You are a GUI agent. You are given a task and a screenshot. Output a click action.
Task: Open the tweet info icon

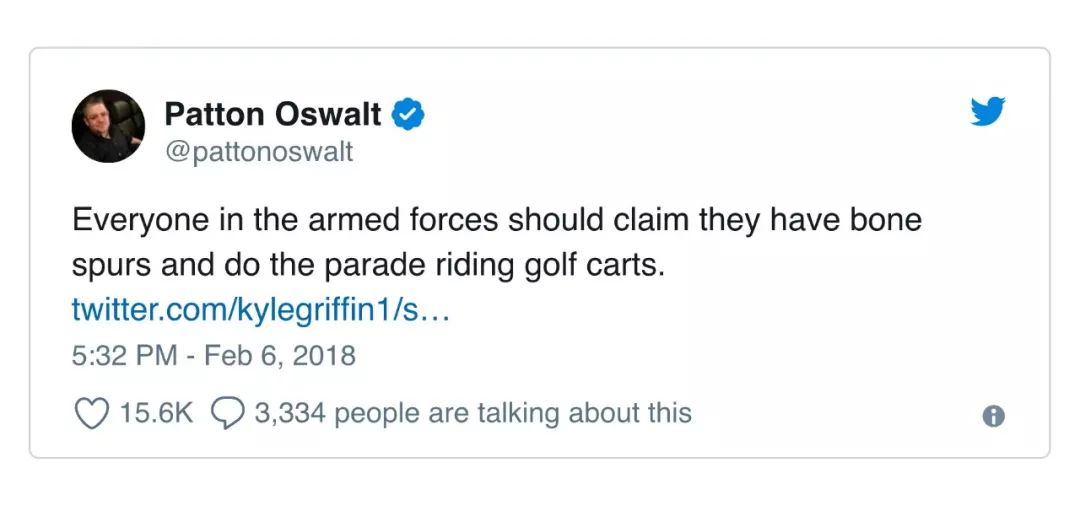(993, 416)
